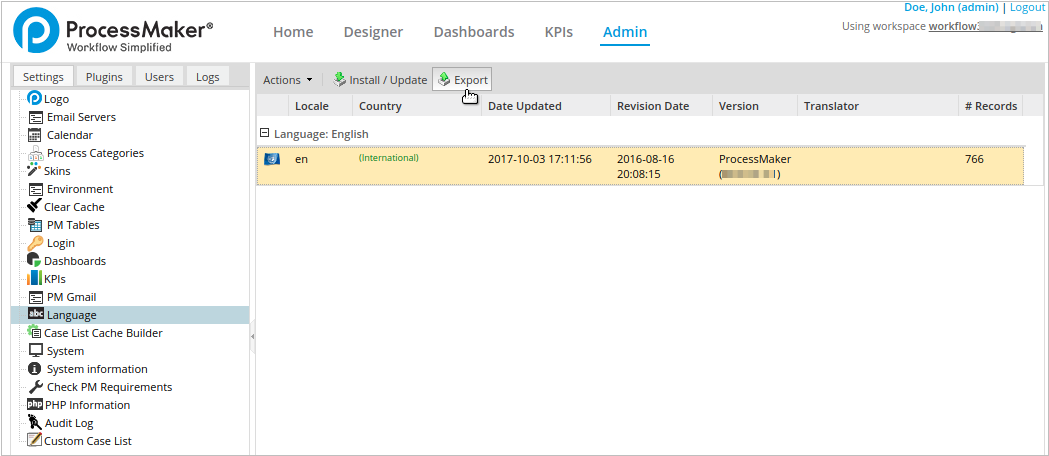
Task: Click the Clear Cache broom icon
Action: (35, 207)
